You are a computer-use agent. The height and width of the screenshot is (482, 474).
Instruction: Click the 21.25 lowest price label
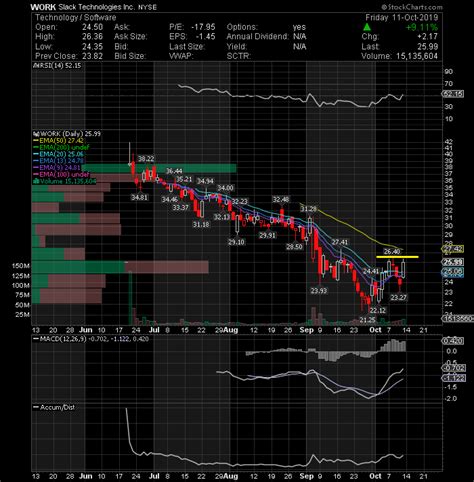coord(367,320)
